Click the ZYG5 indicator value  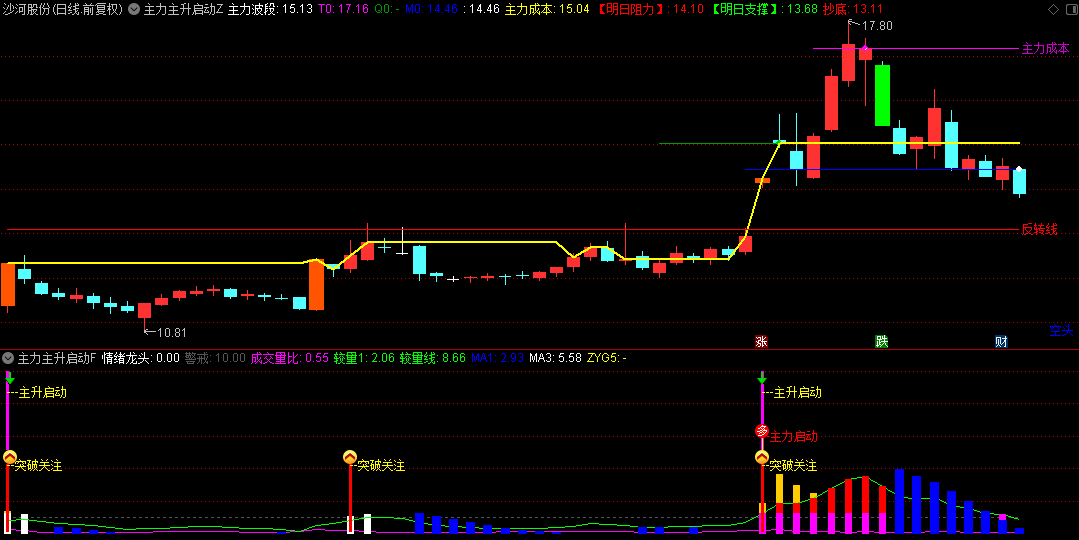(x=606, y=358)
